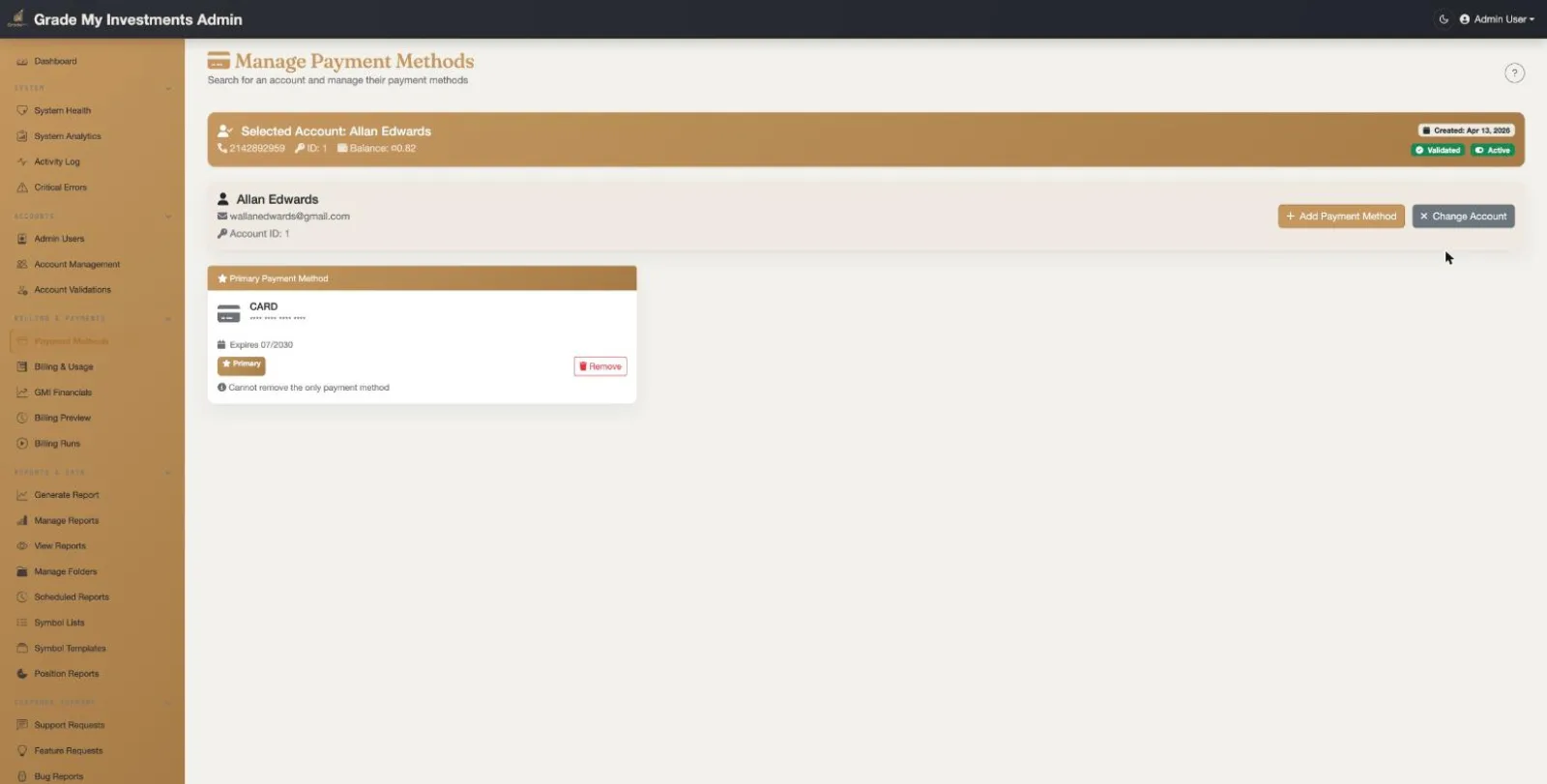Click the ID: 1 key text in banner
The image size is (1547, 784).
coord(317,149)
